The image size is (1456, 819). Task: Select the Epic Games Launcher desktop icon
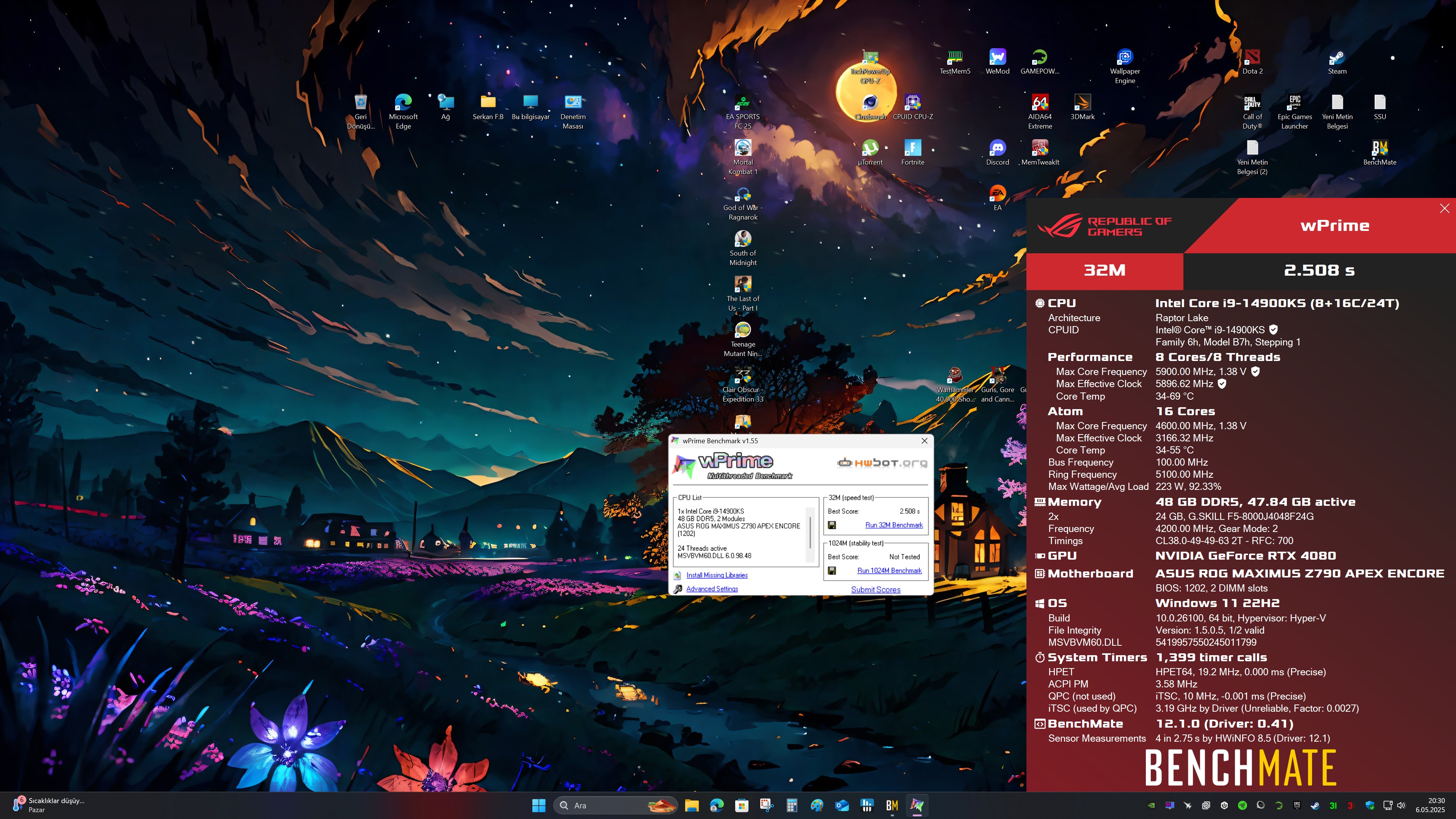coord(1295,112)
